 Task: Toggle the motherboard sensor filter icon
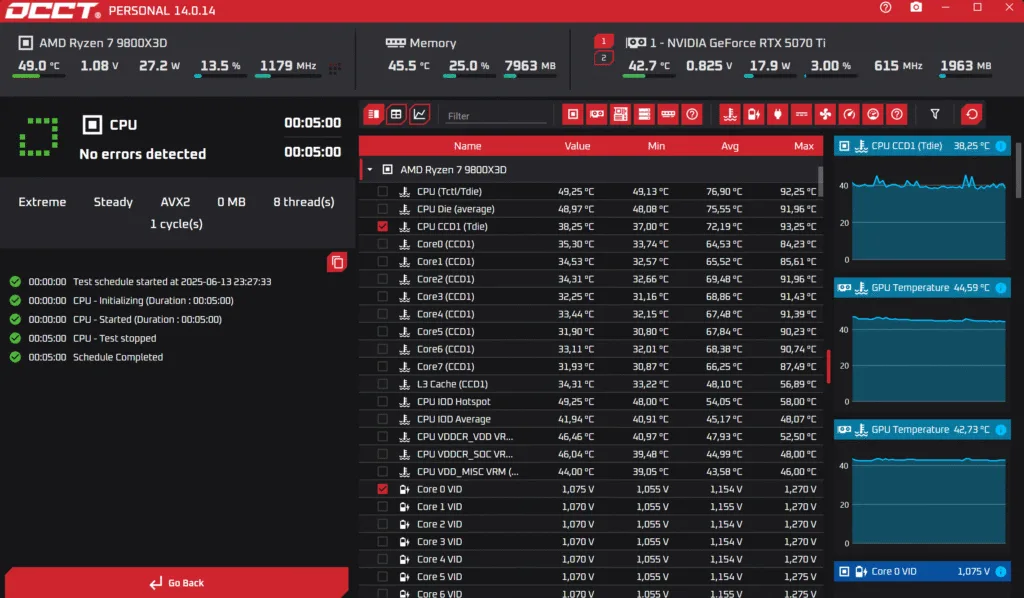coord(620,114)
